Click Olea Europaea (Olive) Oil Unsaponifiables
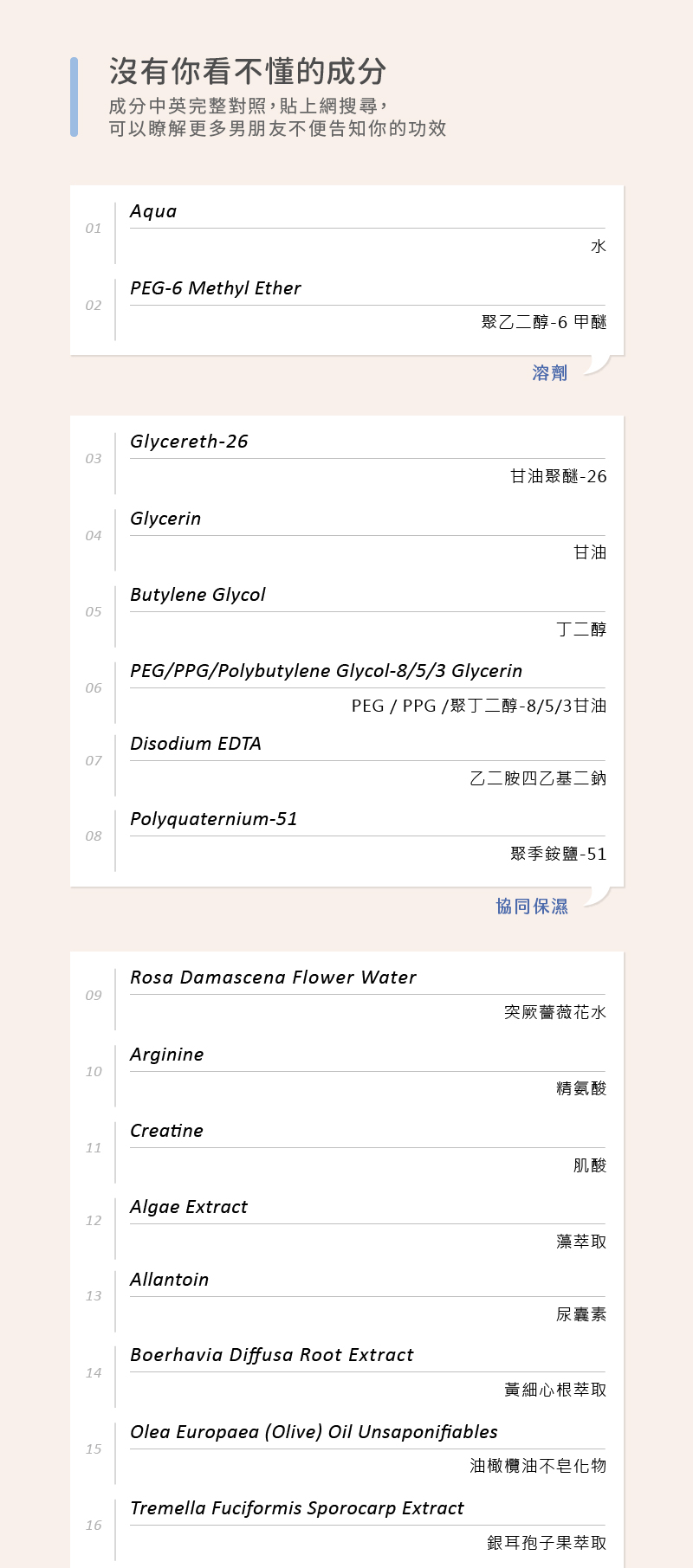The width and height of the screenshot is (693, 1568). [314, 1432]
